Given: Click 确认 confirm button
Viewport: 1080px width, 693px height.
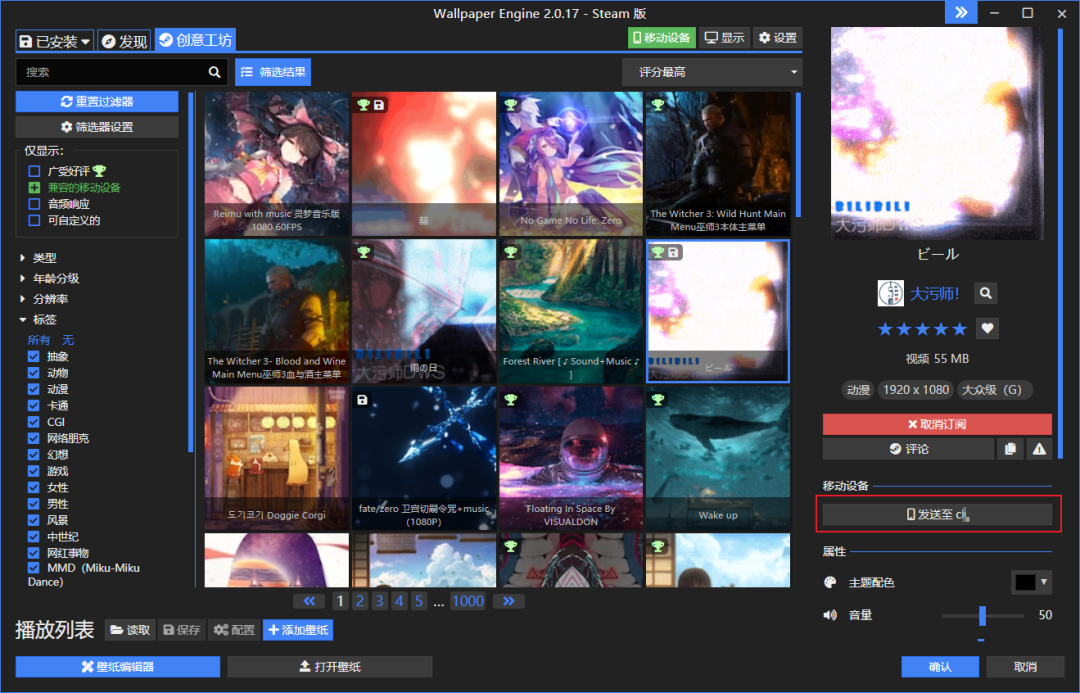Looking at the screenshot, I should pos(940,667).
